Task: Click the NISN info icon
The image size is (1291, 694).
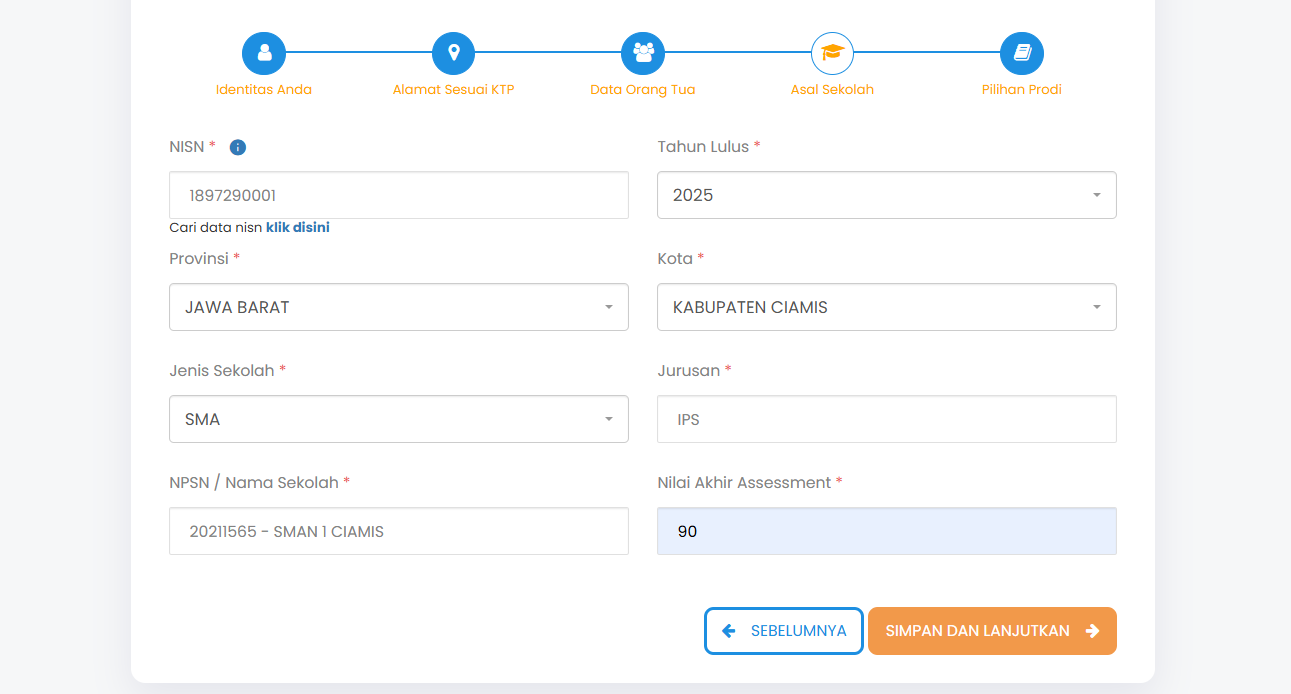Action: [x=238, y=147]
